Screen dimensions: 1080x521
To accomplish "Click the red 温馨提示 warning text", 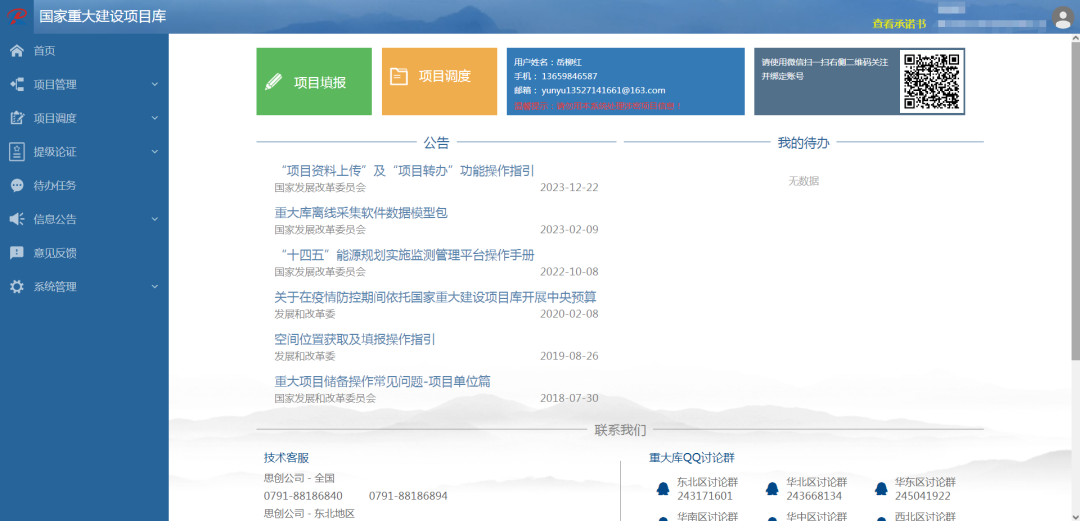I will [599, 106].
